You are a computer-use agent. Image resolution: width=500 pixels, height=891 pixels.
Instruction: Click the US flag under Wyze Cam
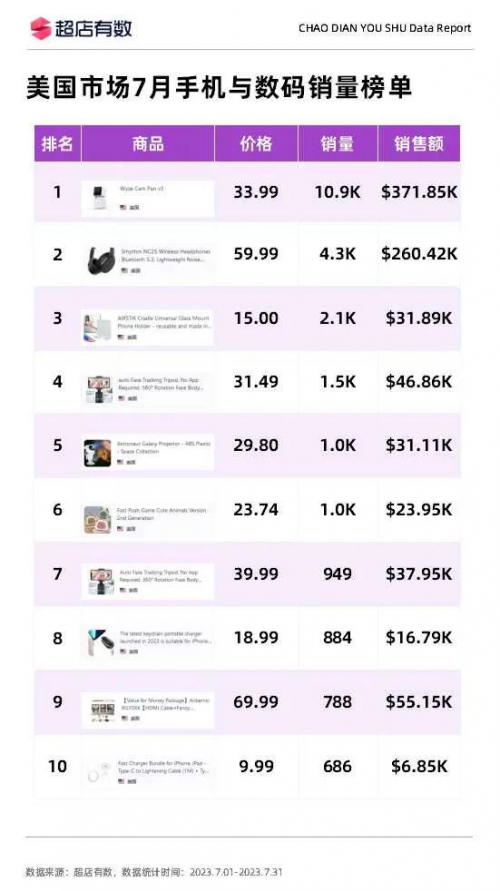coord(123,207)
